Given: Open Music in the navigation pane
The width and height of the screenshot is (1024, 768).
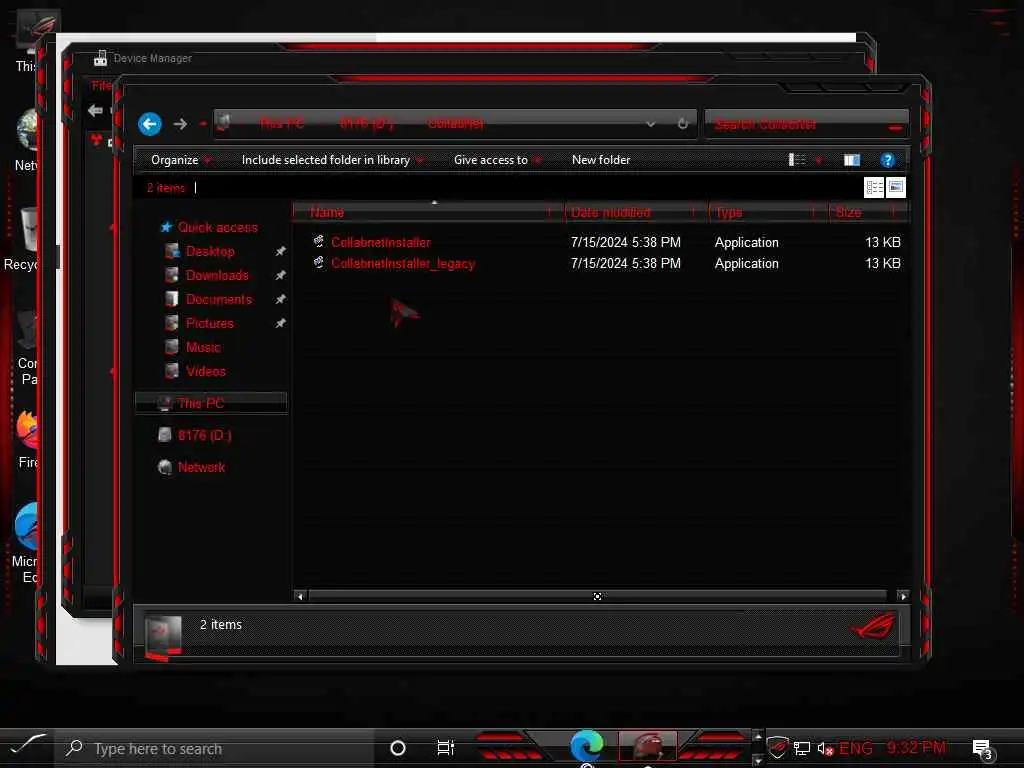Looking at the screenshot, I should pyautogui.click(x=203, y=347).
